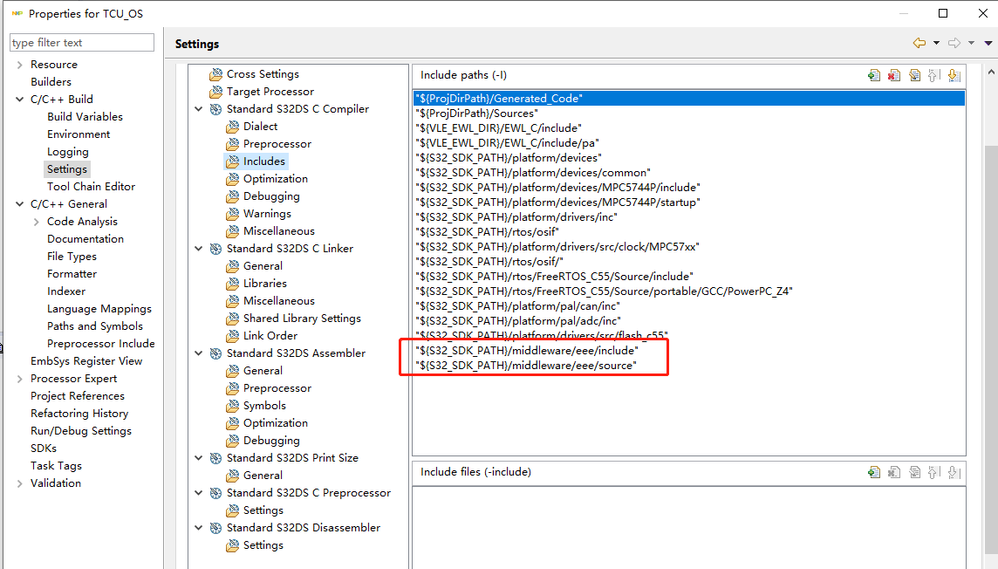Expand the Code Analysis node
The width and height of the screenshot is (998, 569).
click(36, 221)
